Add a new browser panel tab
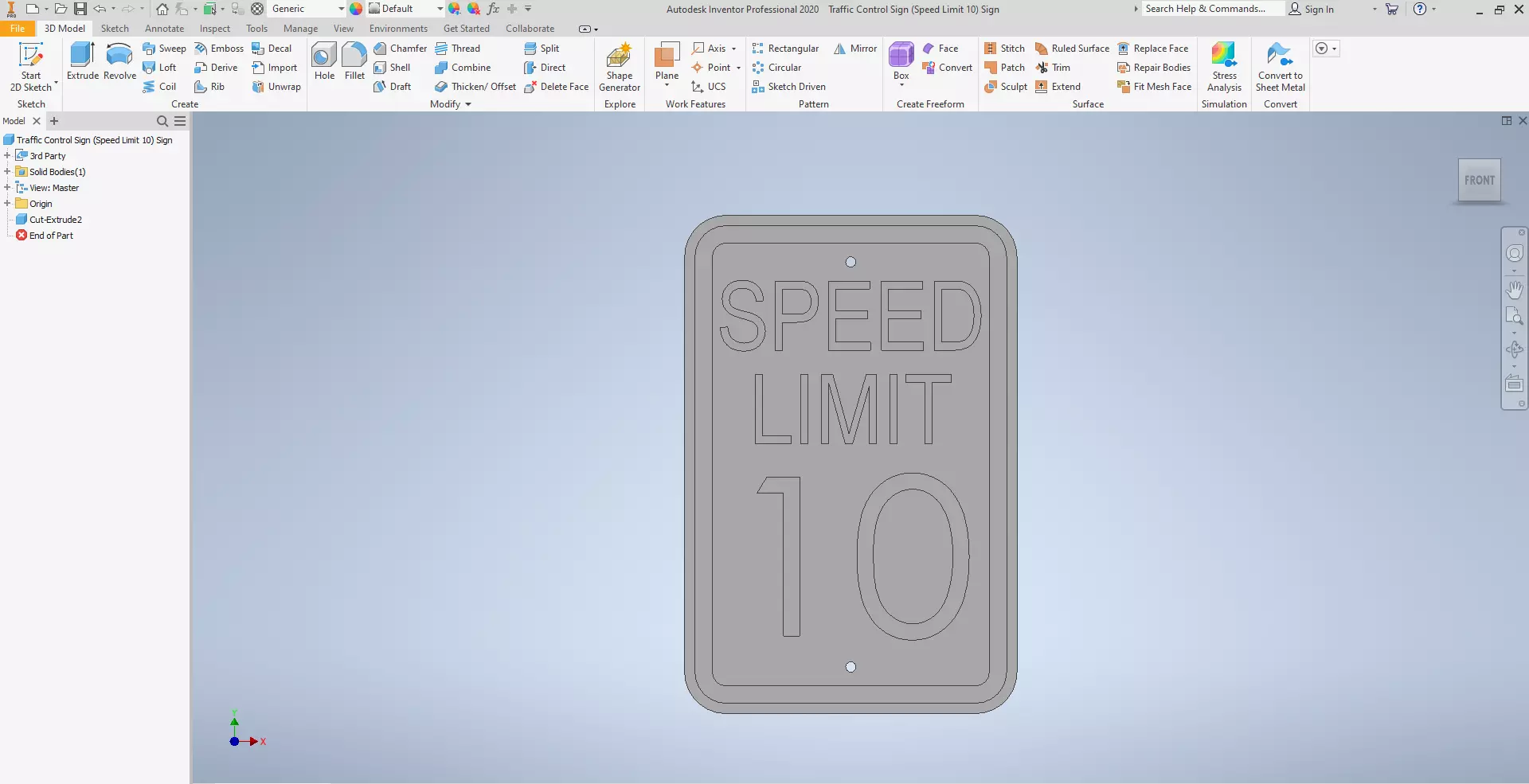 pos(54,121)
